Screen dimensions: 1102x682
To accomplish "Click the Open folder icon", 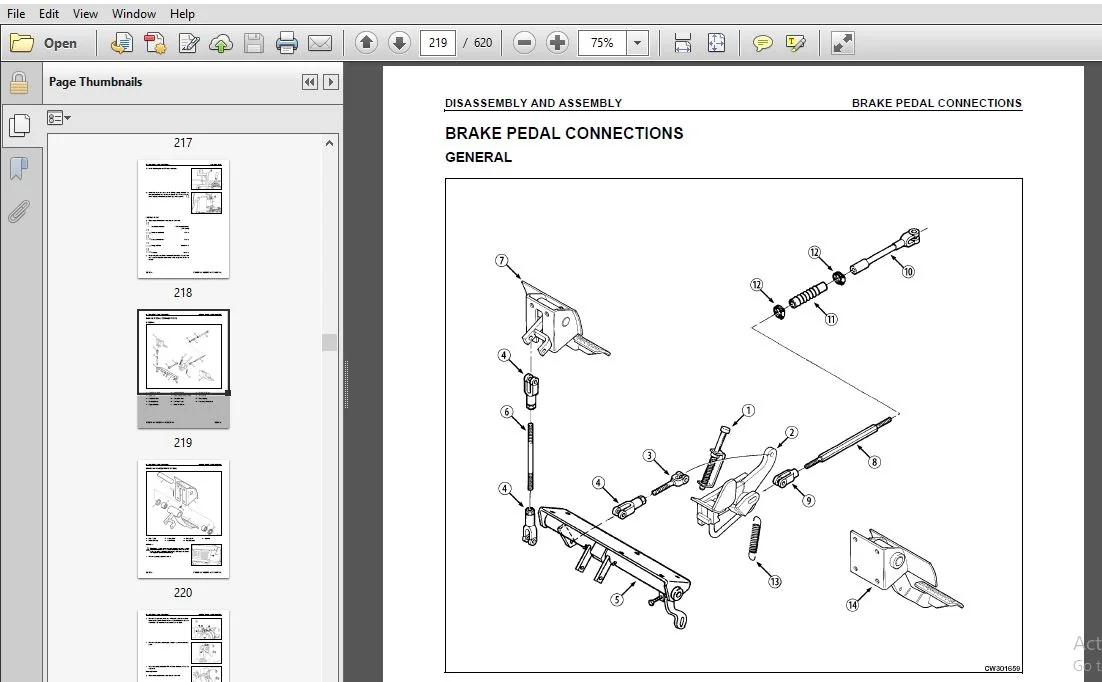I will [22, 43].
